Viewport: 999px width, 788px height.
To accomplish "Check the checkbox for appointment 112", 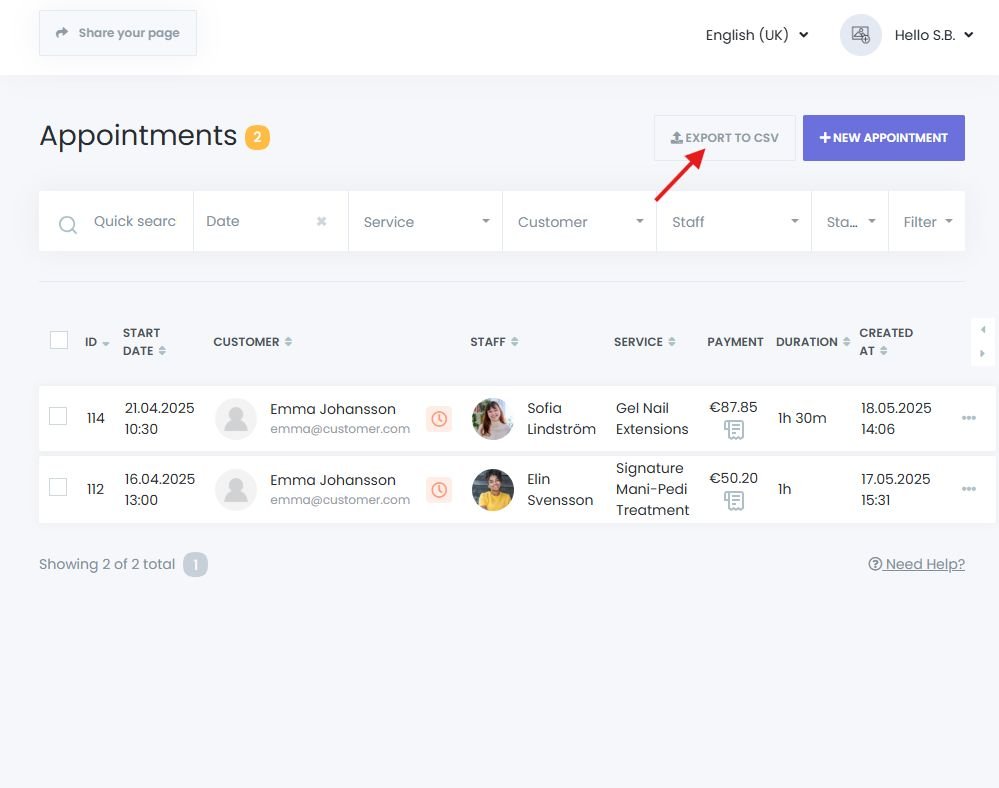I will point(57,488).
